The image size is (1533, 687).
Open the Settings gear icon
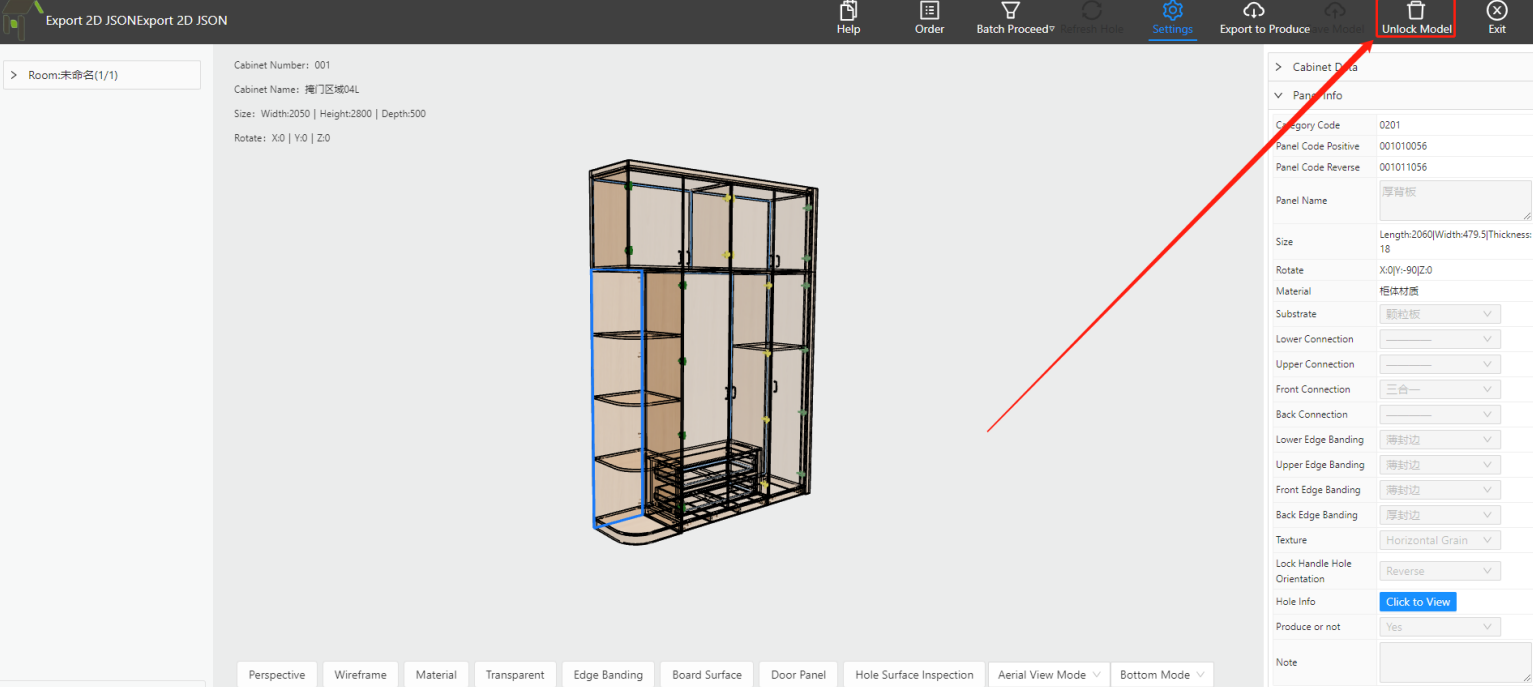[x=1172, y=11]
